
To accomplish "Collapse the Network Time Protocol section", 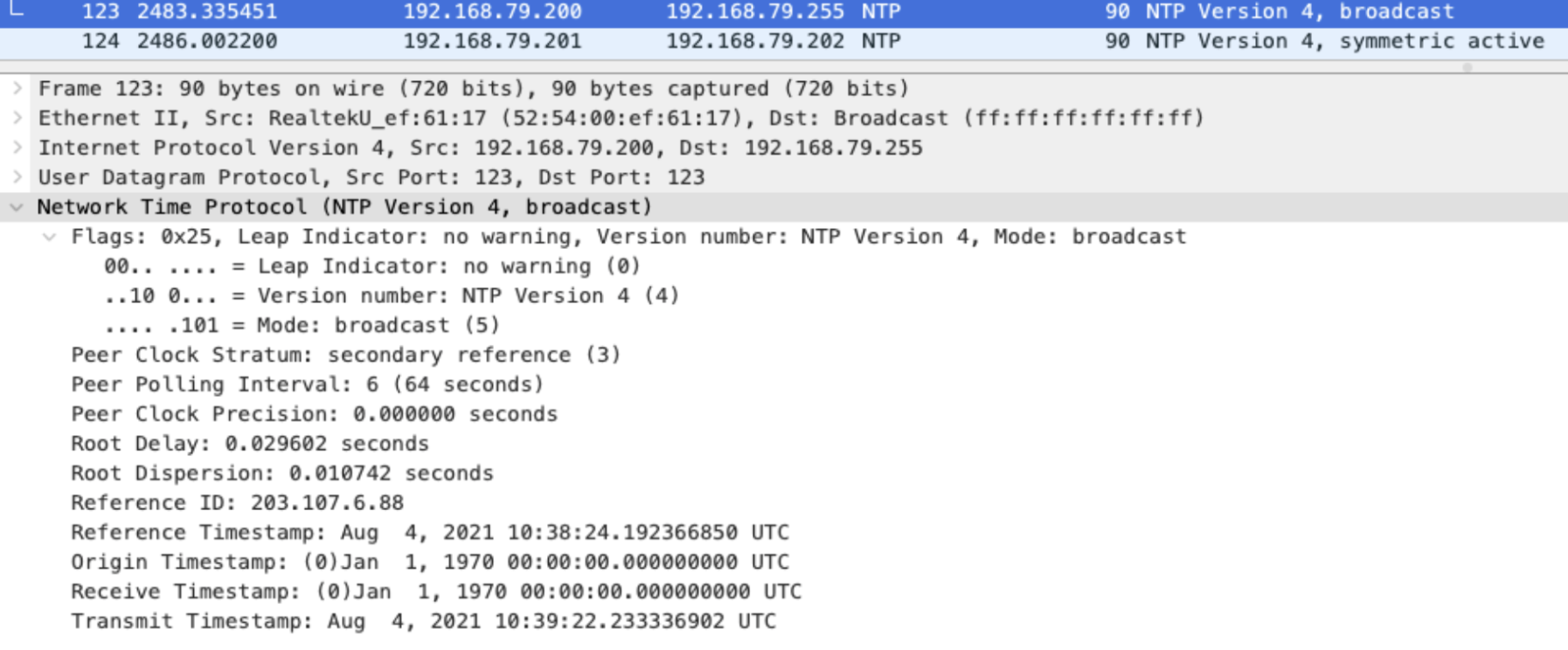I will (x=17, y=207).
